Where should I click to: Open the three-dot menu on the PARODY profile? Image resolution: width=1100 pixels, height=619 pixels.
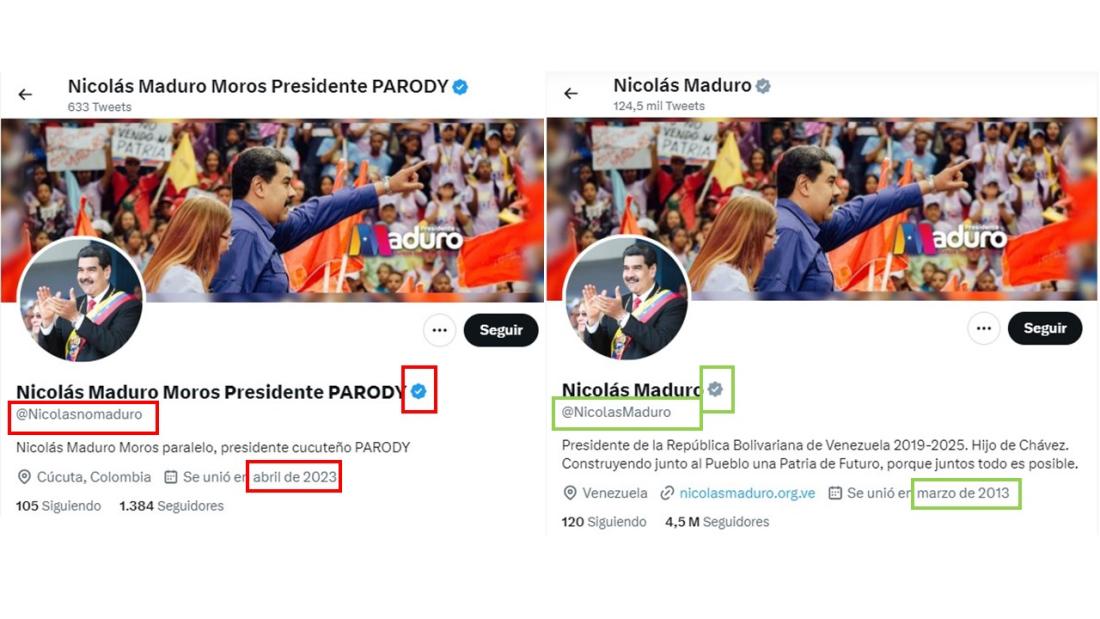(440, 330)
